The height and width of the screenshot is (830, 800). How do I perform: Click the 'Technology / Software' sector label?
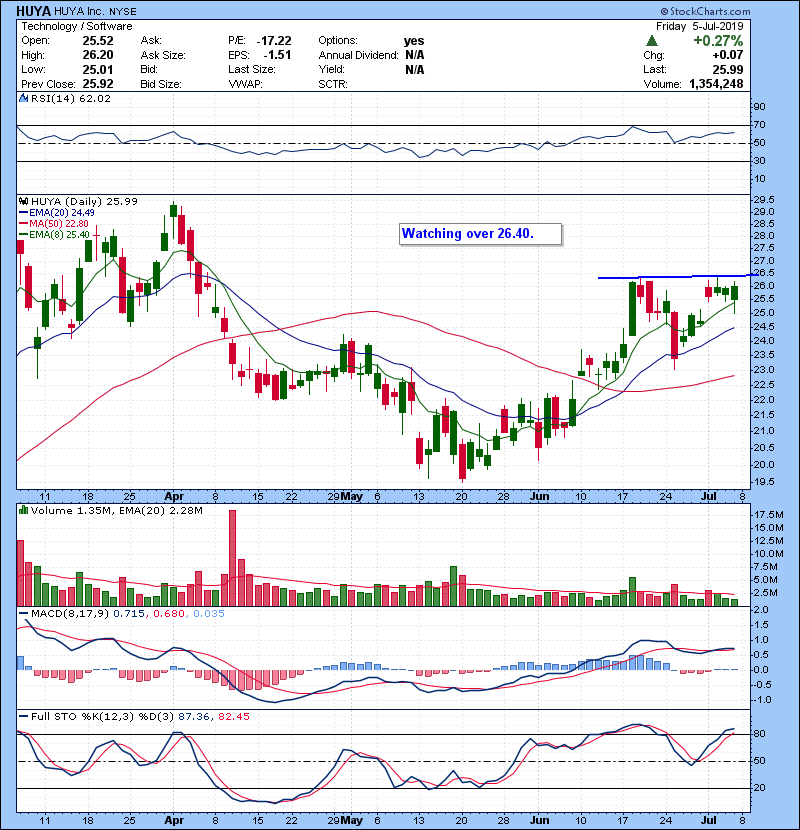pyautogui.click(x=77, y=26)
